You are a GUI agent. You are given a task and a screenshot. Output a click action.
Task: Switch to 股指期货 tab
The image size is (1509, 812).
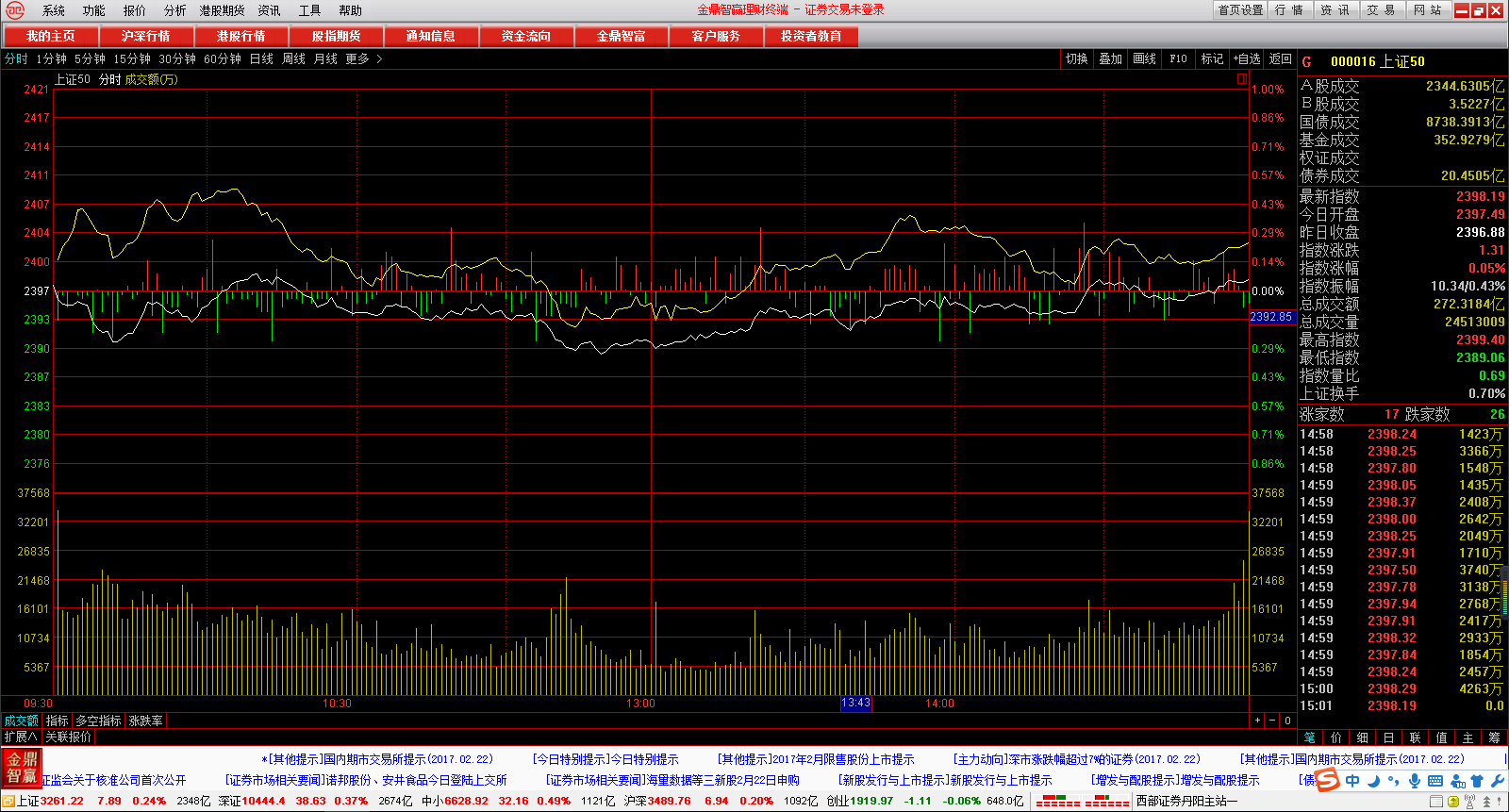[337, 36]
